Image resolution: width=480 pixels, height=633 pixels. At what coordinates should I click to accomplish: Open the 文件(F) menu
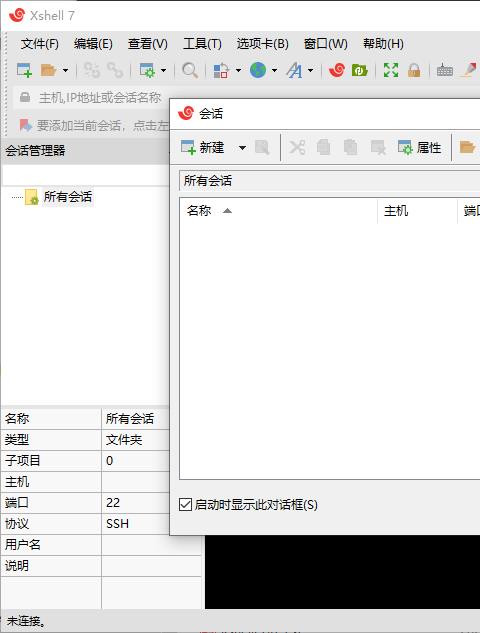tap(40, 44)
